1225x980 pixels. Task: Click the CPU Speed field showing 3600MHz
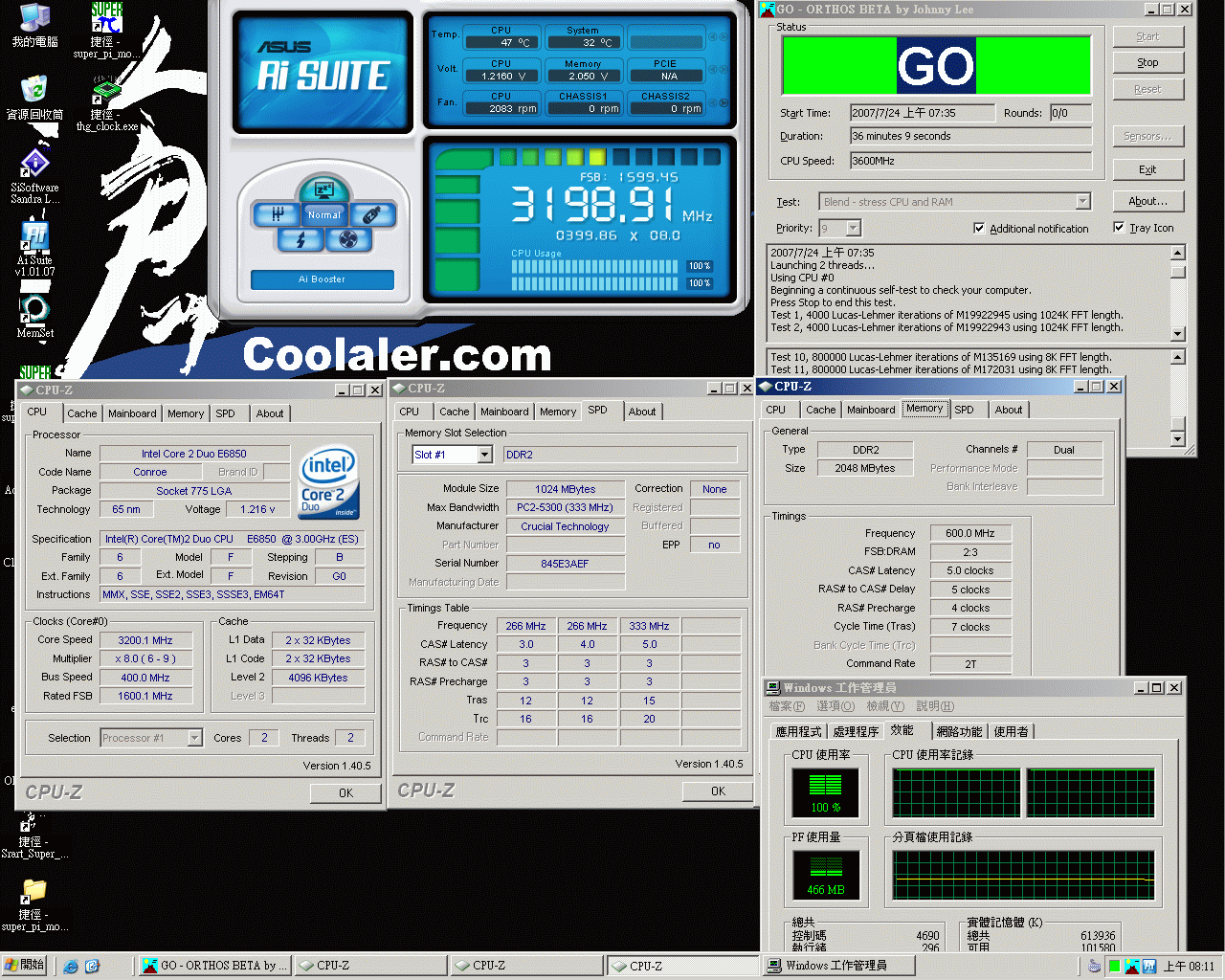[x=970, y=161]
